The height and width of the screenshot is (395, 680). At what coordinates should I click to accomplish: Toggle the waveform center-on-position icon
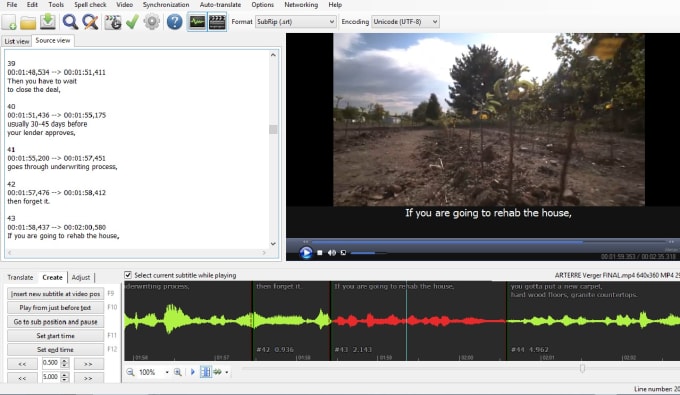[206, 372]
